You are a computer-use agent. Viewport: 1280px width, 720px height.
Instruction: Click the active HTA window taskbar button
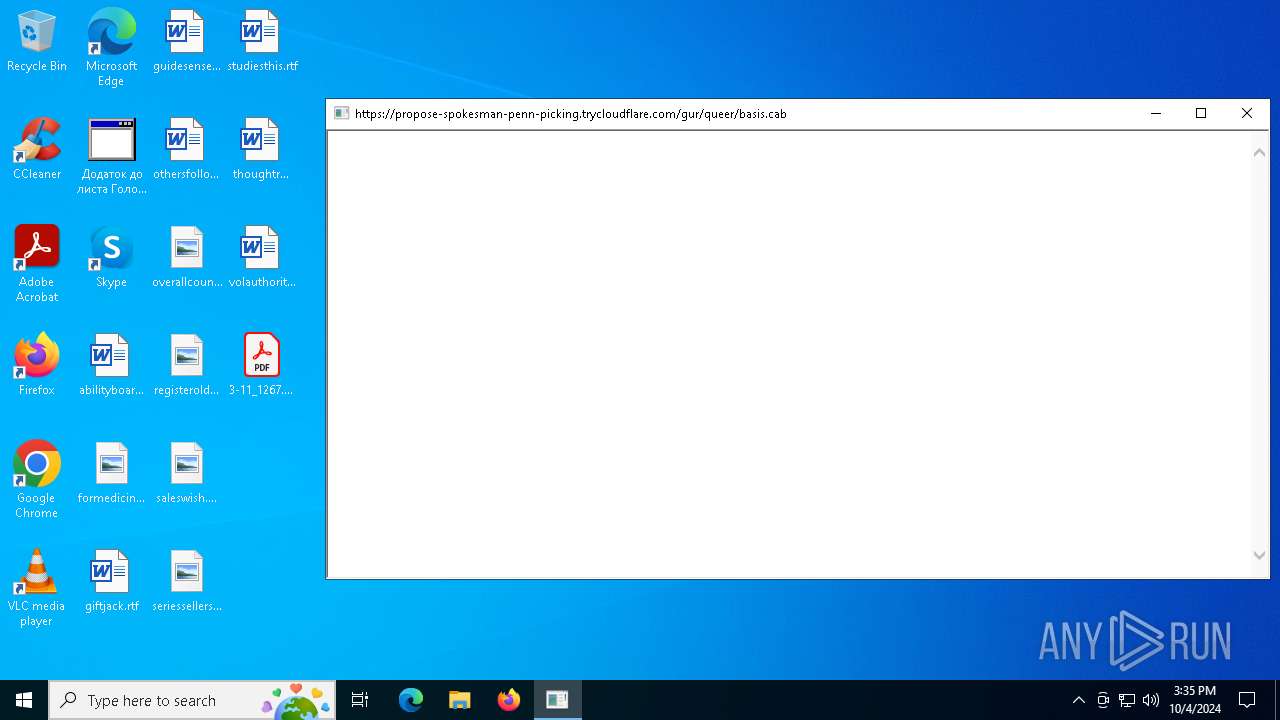tap(557, 700)
